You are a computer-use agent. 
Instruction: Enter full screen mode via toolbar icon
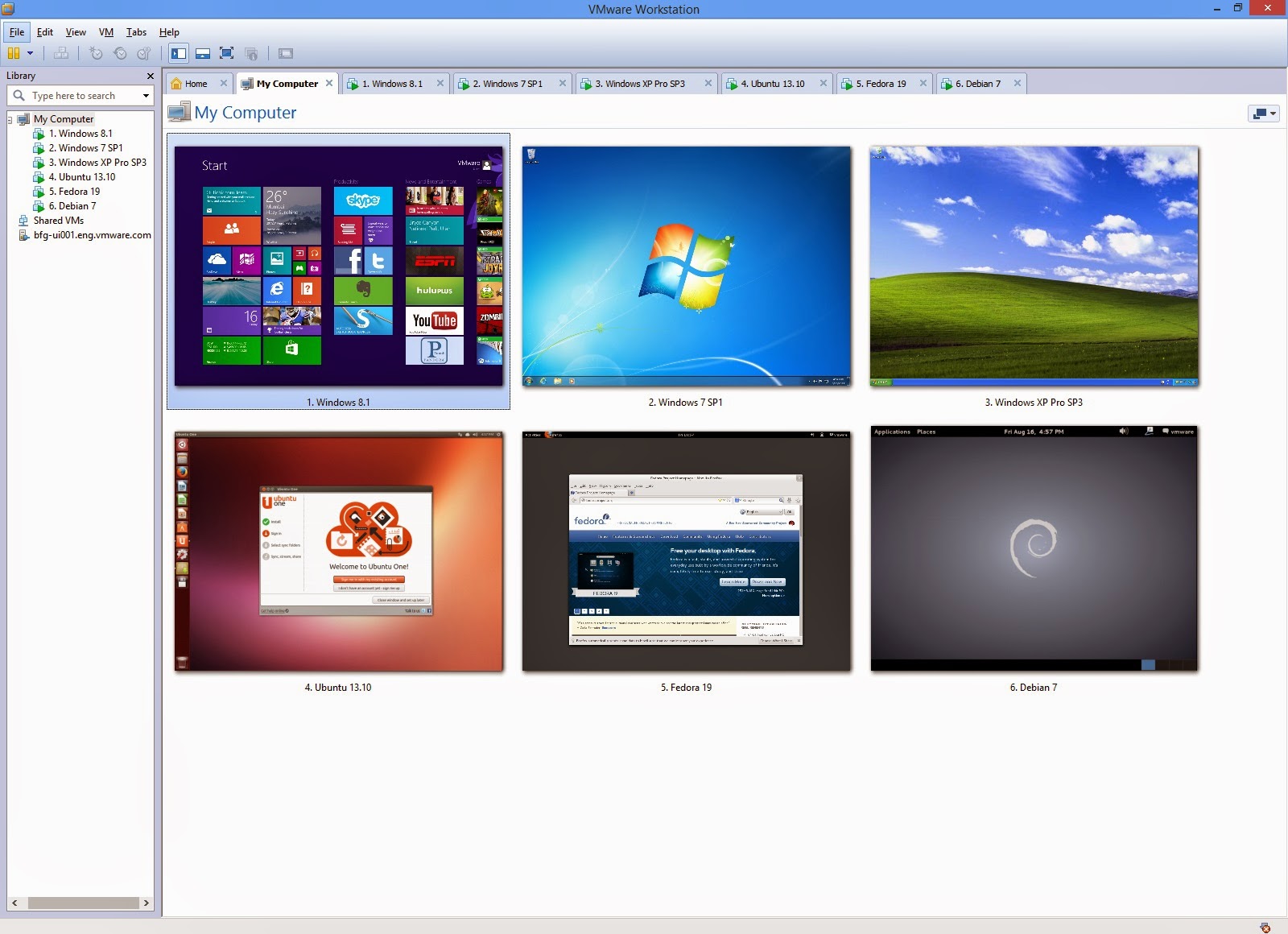227,54
